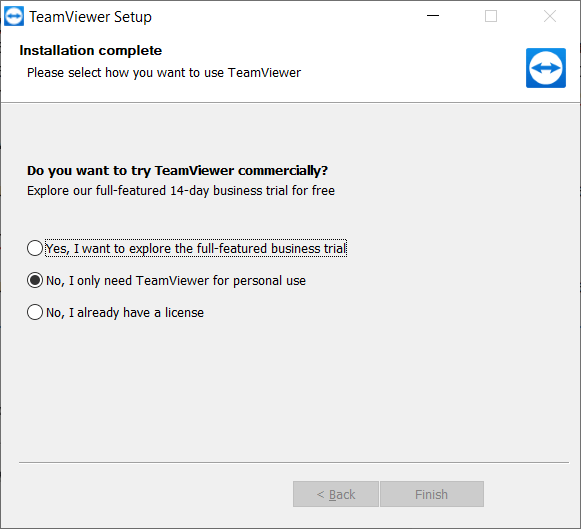Click the "TeamViewer Setup" window title
581x529 pixels.
click(90, 17)
